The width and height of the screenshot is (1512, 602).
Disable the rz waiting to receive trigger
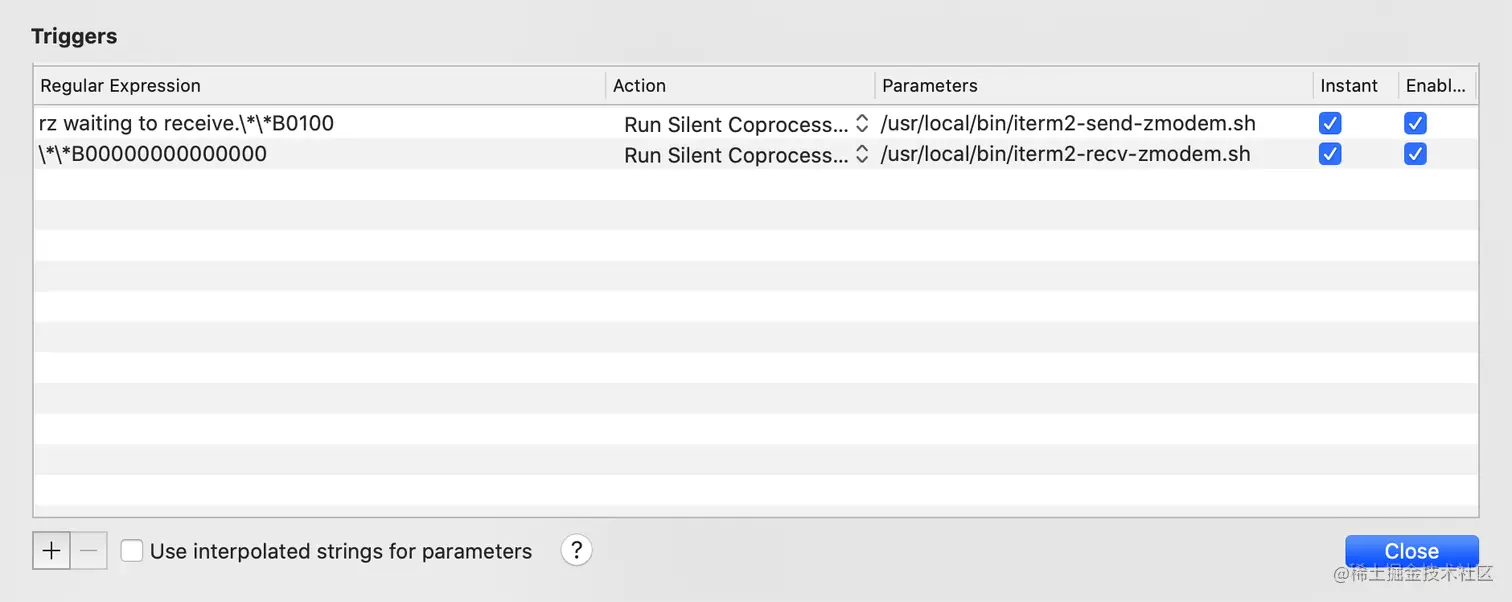[1415, 123]
